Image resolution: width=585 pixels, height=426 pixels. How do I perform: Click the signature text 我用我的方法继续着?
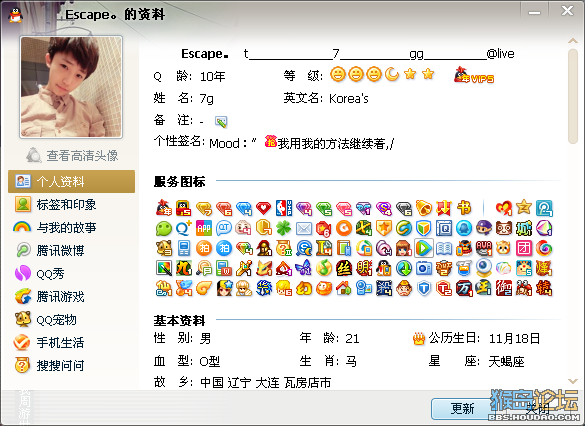point(331,143)
